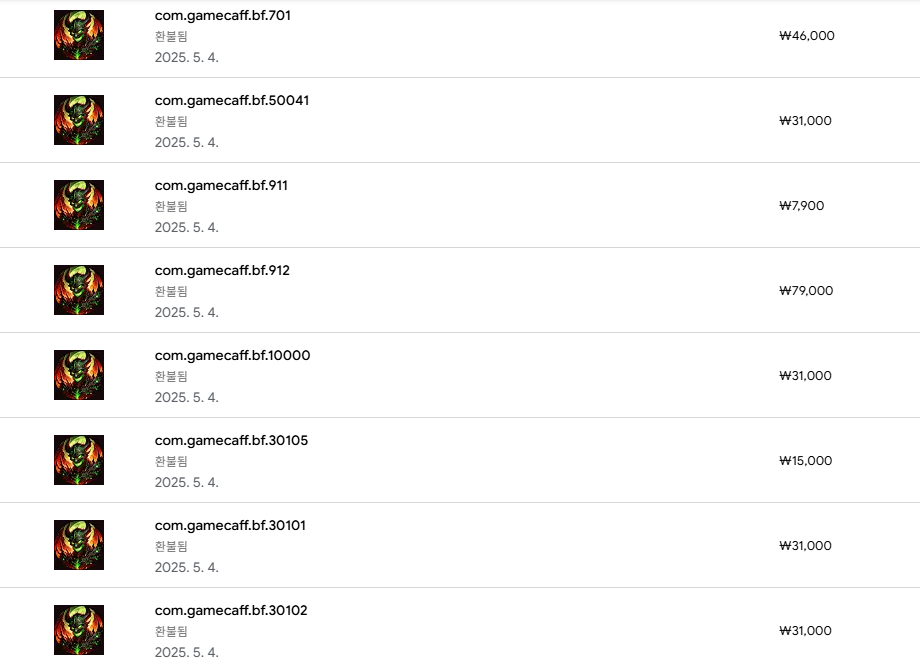The width and height of the screenshot is (920, 669).
Task: Click game icon beside com.gamecaff.bf.50041
Action: (79, 120)
